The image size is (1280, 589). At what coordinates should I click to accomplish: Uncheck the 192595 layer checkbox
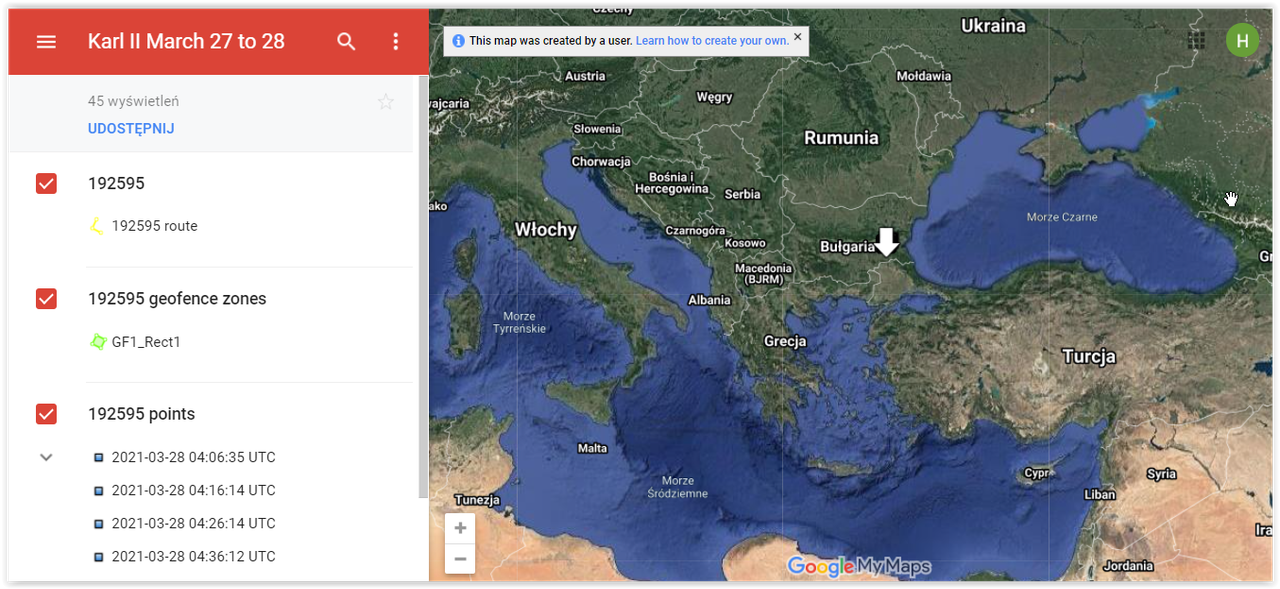46,183
